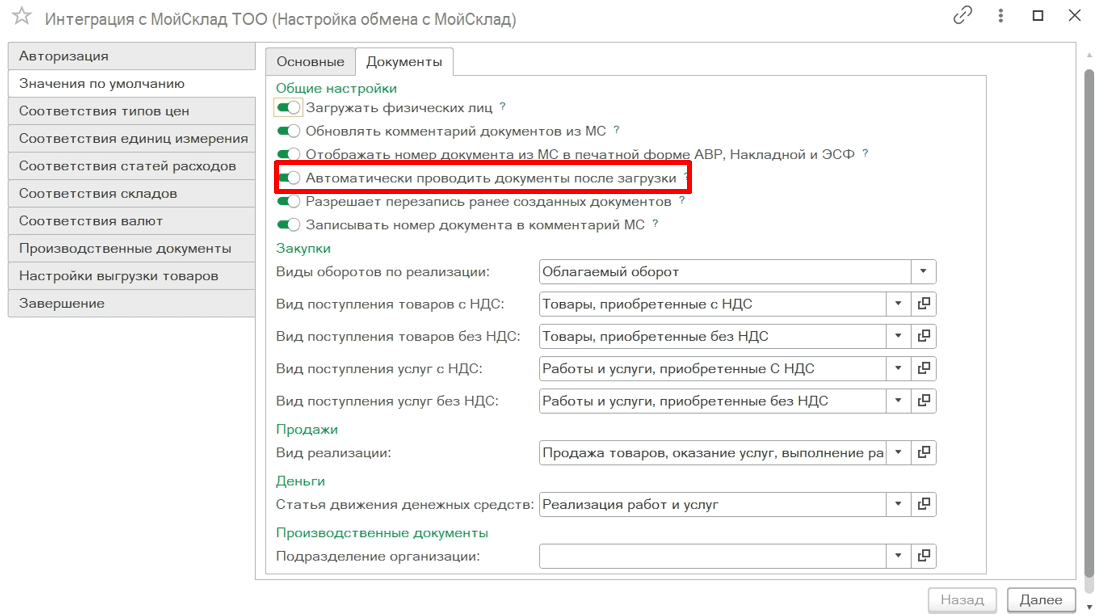Expand Виды оборотов по реализации dropdown

(x=923, y=272)
